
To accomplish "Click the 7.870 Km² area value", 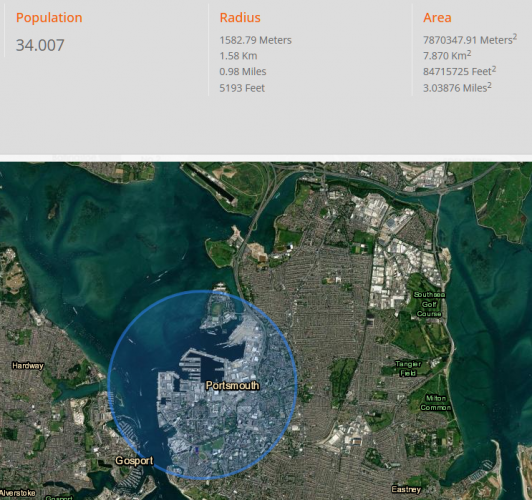I will (x=447, y=55).
